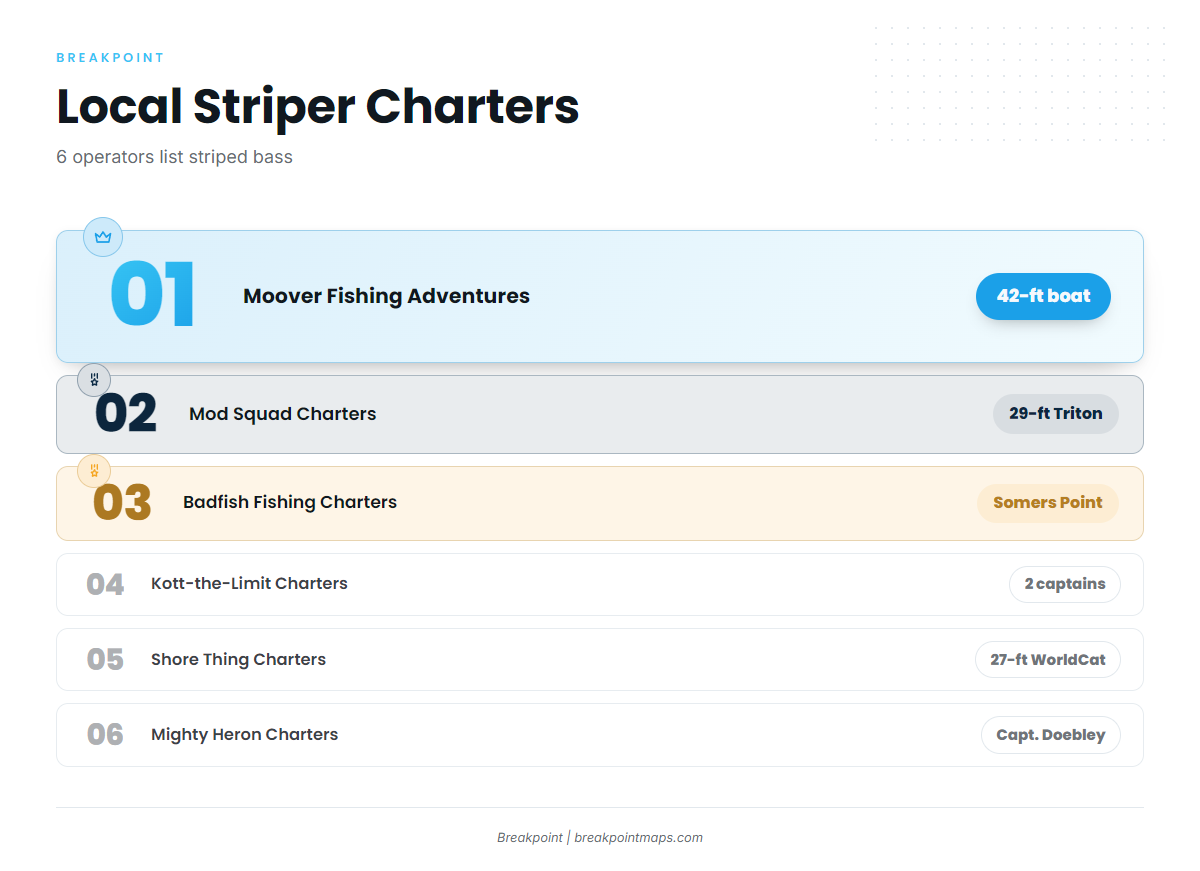This screenshot has width=1200, height=871.
Task: Click the 02 rank number
Action: tap(126, 414)
